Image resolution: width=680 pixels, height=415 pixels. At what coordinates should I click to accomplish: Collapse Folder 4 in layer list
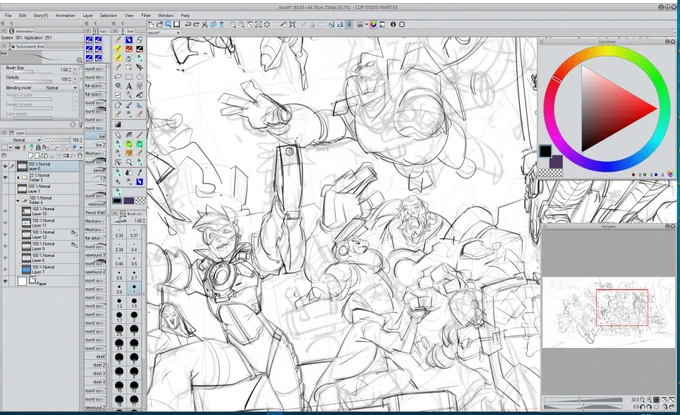pos(18,200)
